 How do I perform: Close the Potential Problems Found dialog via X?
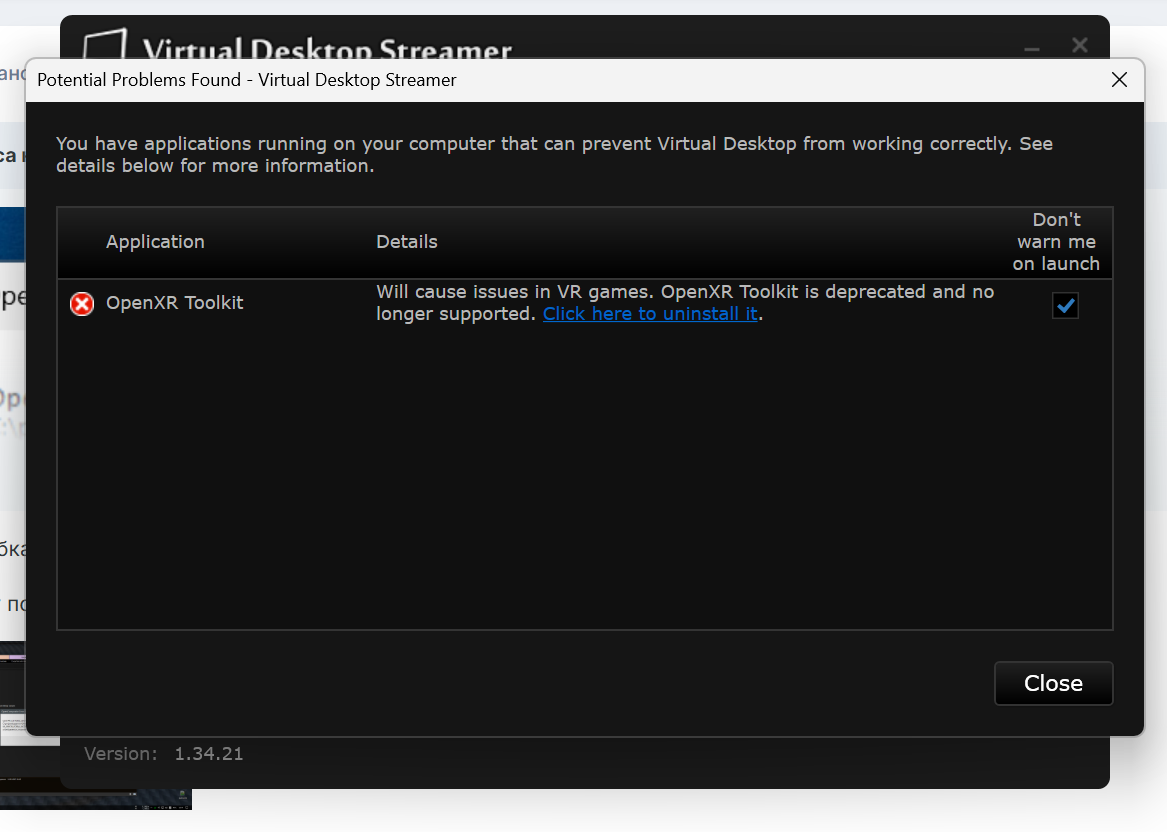coord(1119,80)
